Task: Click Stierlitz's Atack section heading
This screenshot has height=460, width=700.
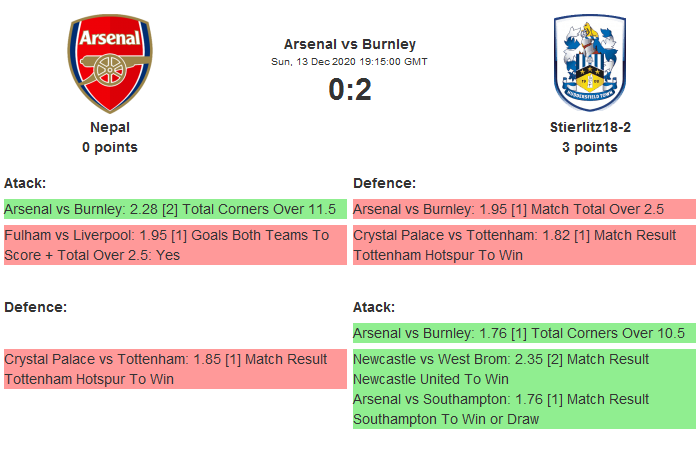Action: [x=374, y=307]
